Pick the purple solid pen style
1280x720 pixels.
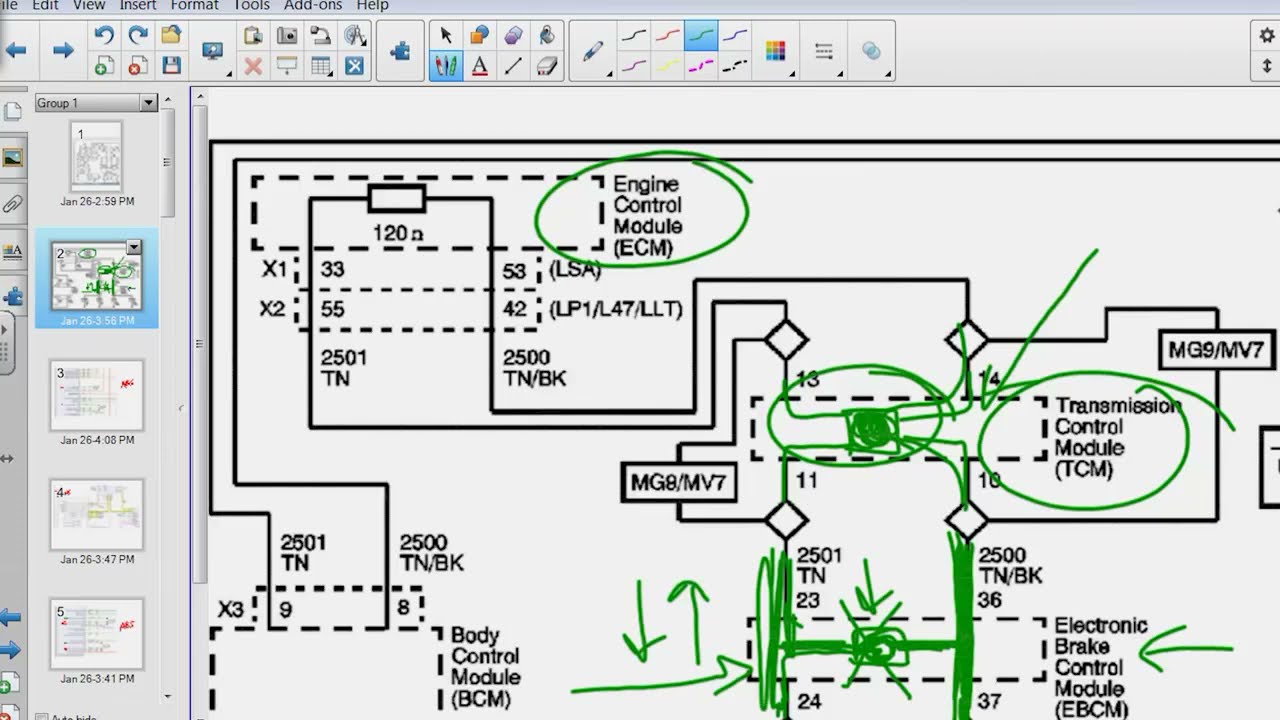[634, 66]
